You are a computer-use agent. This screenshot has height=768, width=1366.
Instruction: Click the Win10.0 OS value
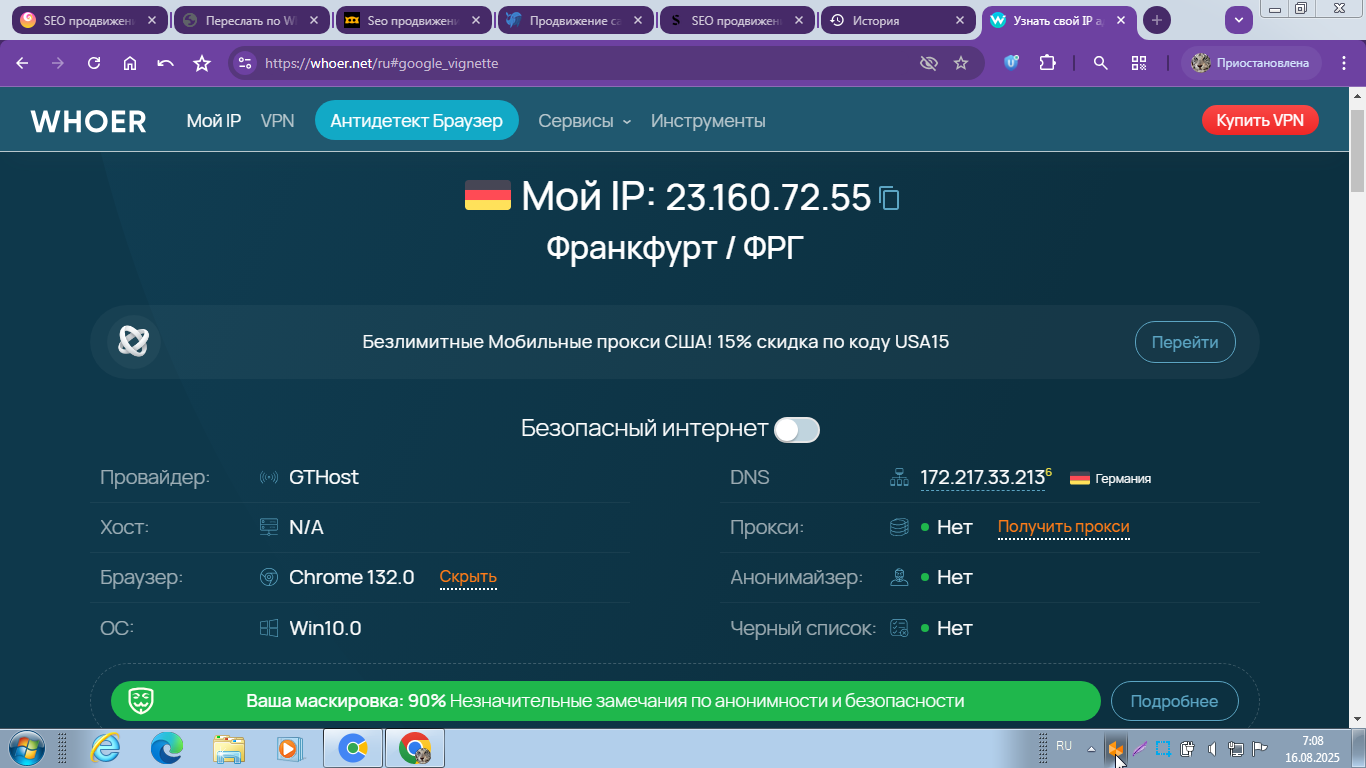(325, 628)
